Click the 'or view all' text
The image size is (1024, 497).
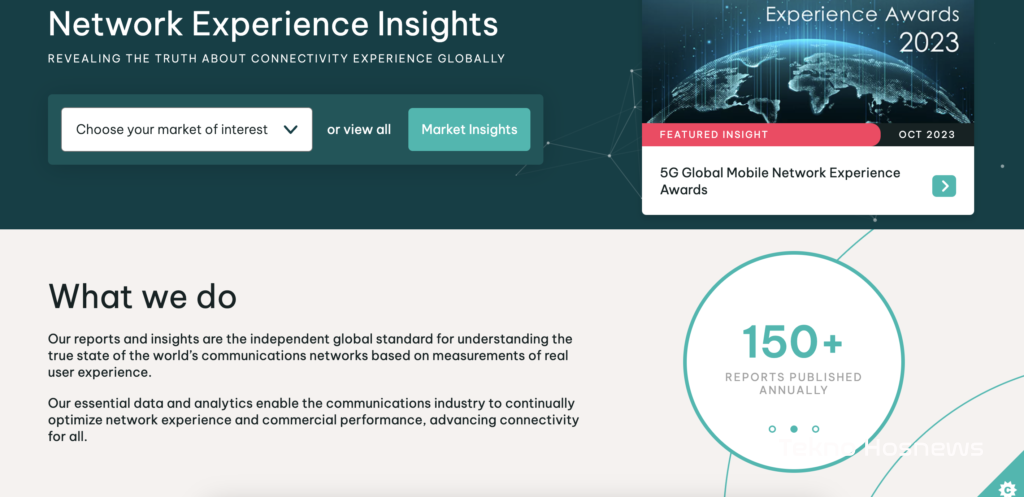click(359, 129)
